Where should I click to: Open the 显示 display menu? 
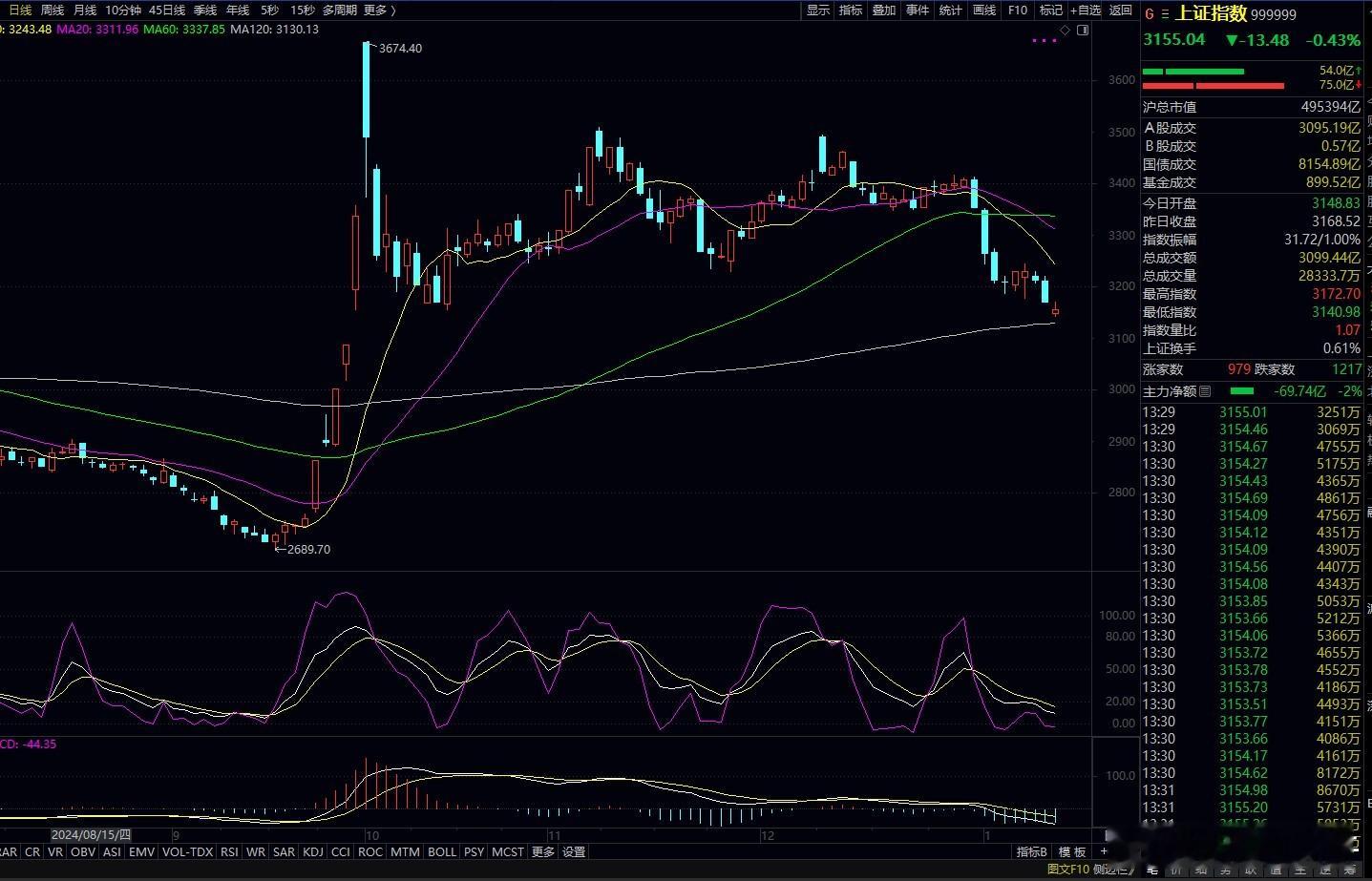tap(818, 10)
